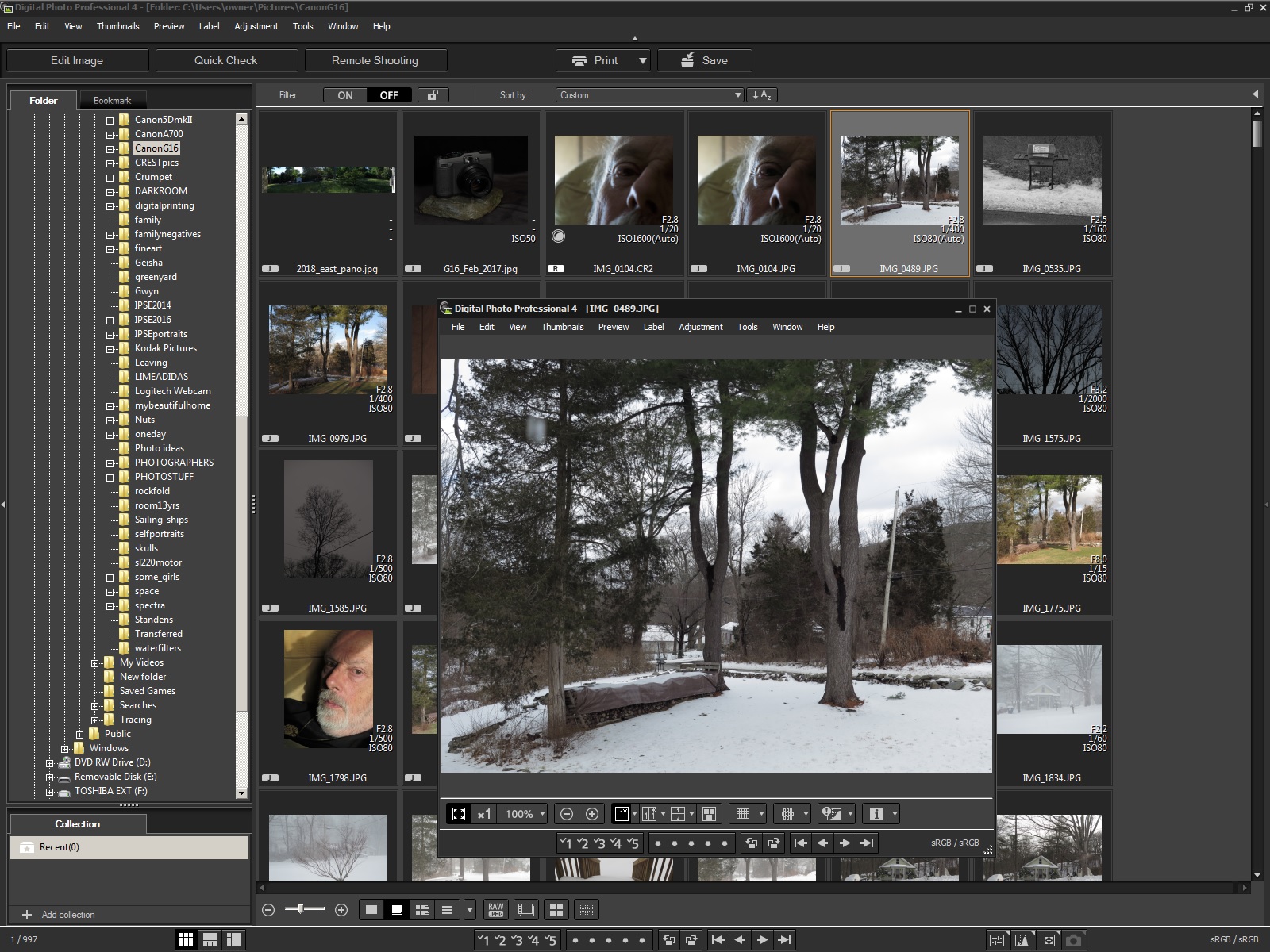This screenshot has height=952, width=1270.
Task: Open the Adjustment menu in main menu bar
Action: (x=256, y=26)
